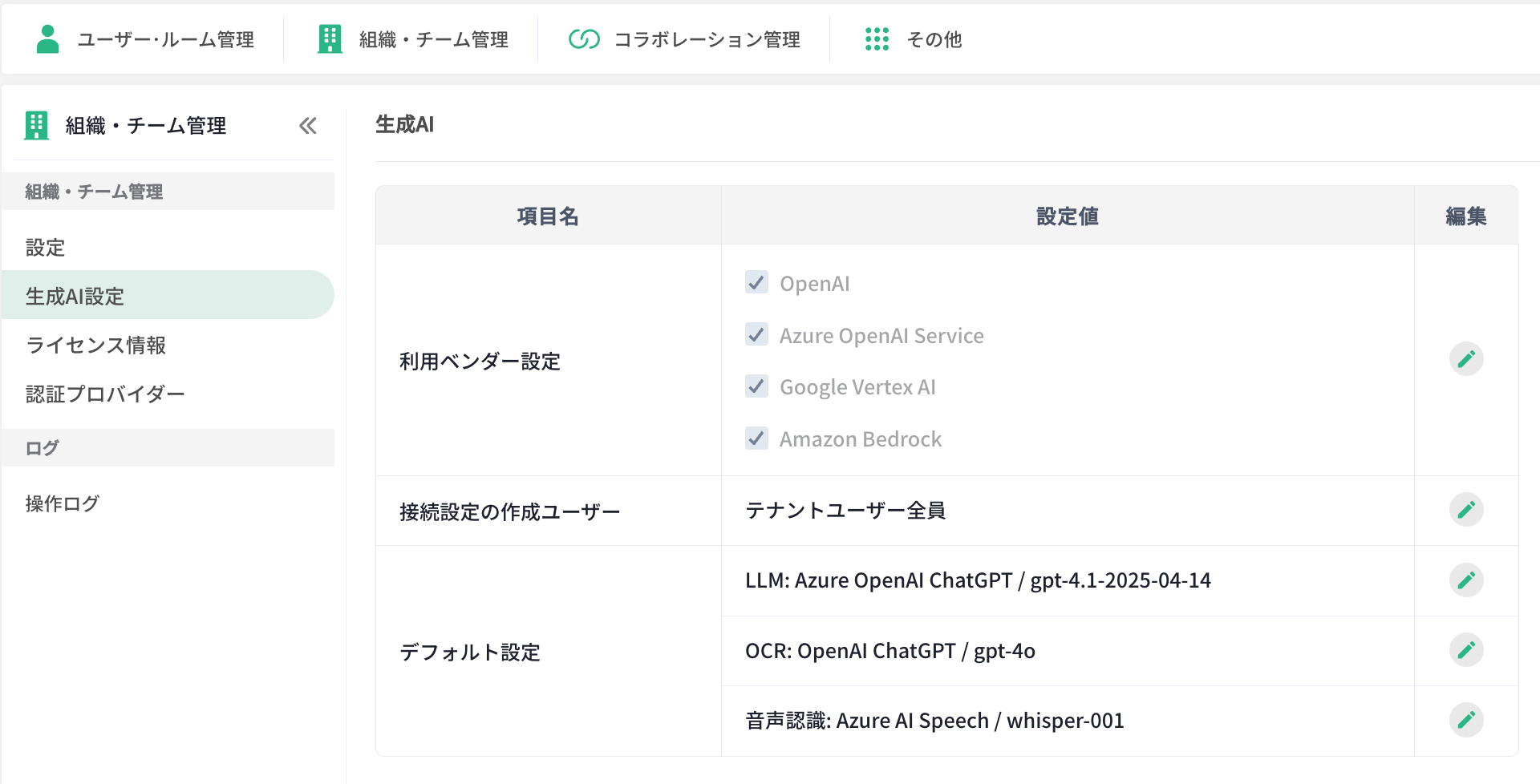Go to 認証プロバイダー in sidebar
The image size is (1540, 784).
tap(105, 394)
